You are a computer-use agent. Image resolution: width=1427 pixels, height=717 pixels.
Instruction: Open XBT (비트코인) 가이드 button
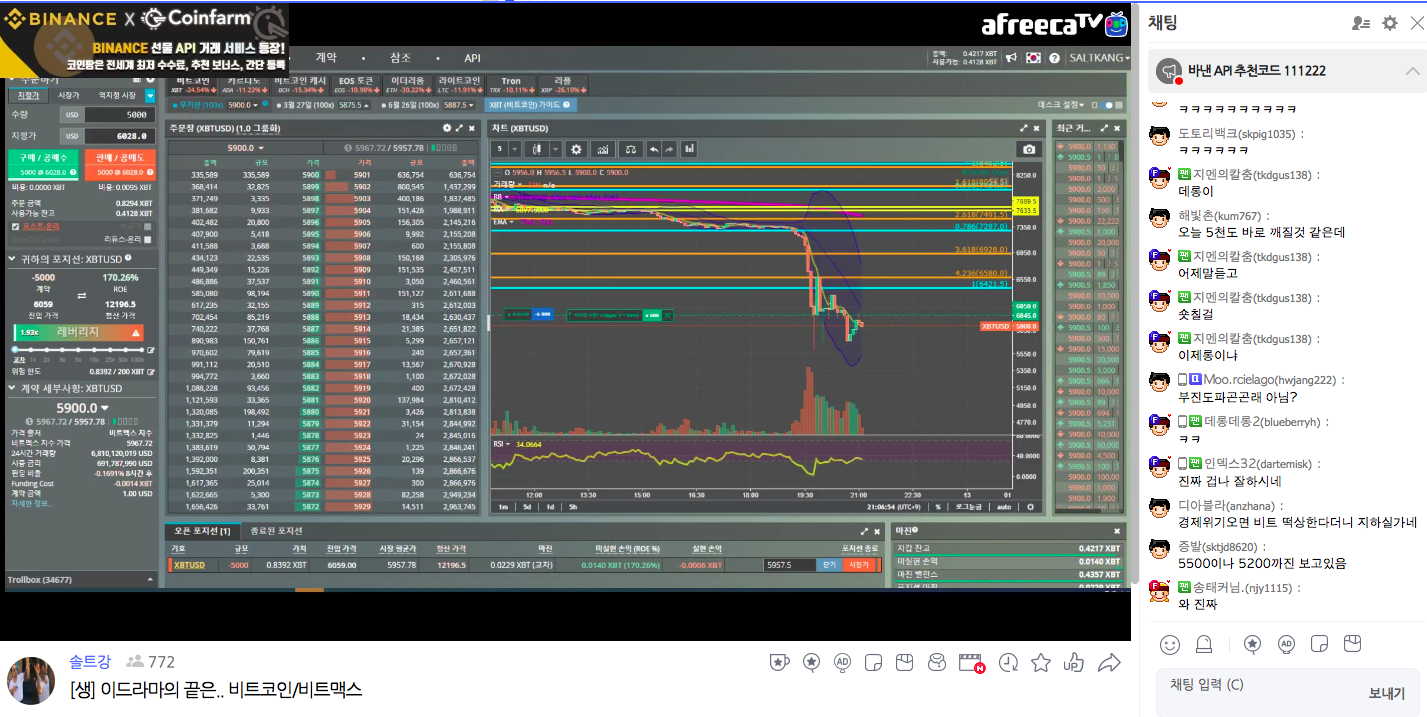click(531, 104)
